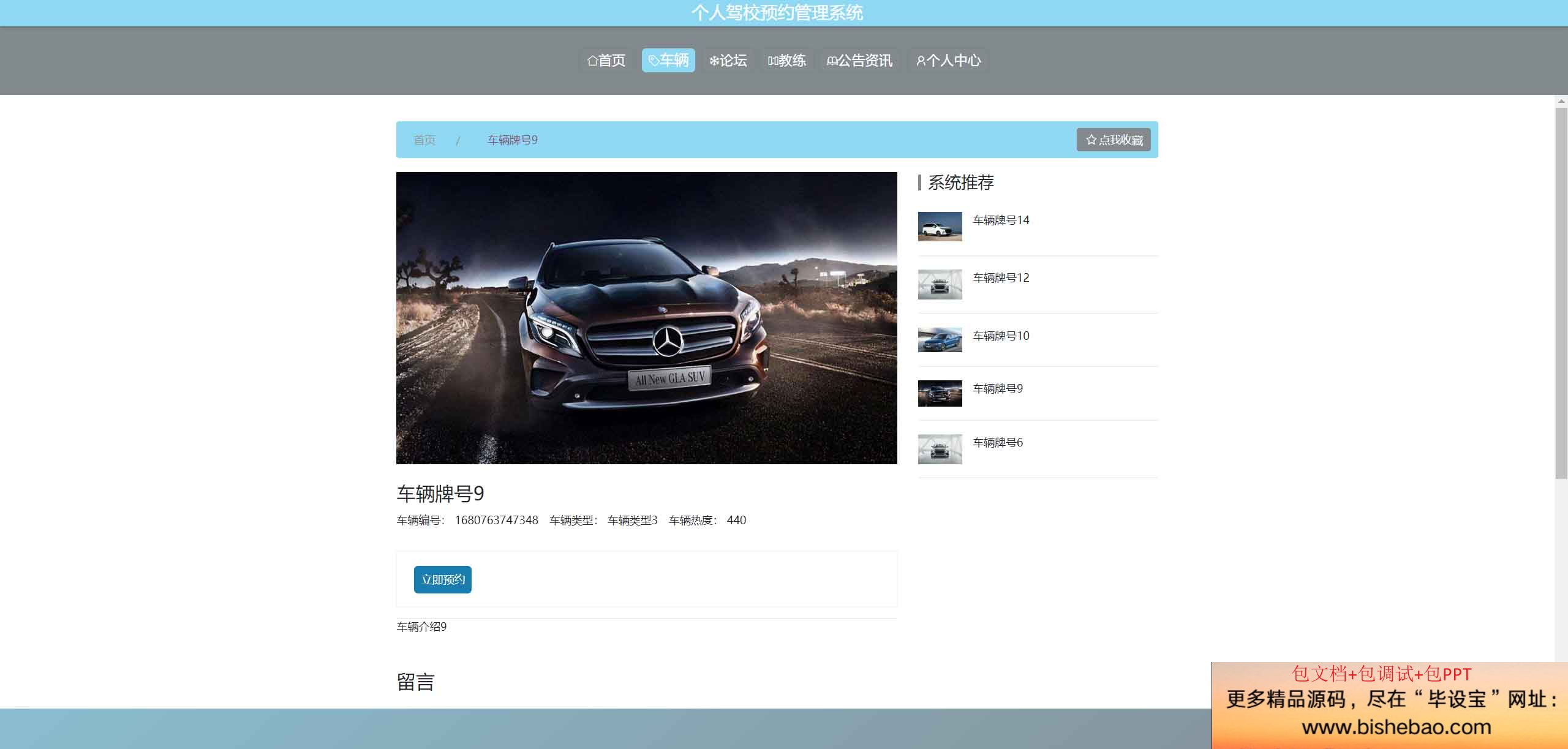Click the scrollbar up arrow

click(x=1561, y=101)
